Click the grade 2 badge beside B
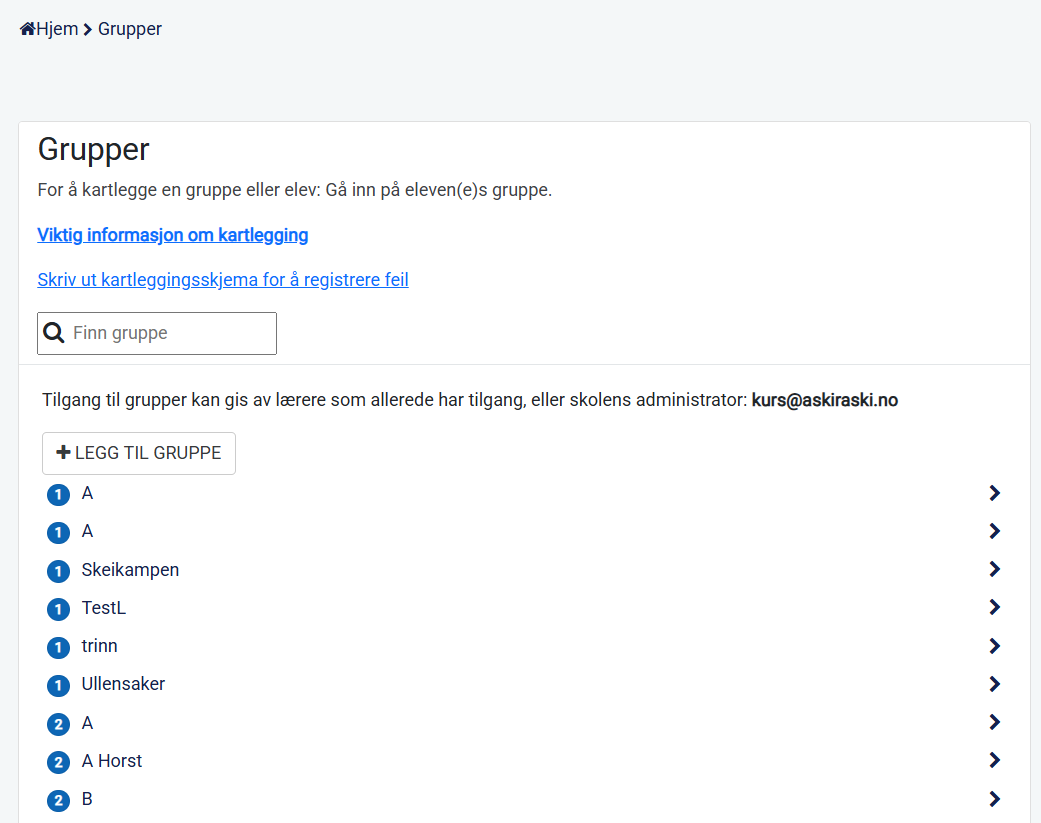This screenshot has height=823, width=1041. (x=58, y=800)
